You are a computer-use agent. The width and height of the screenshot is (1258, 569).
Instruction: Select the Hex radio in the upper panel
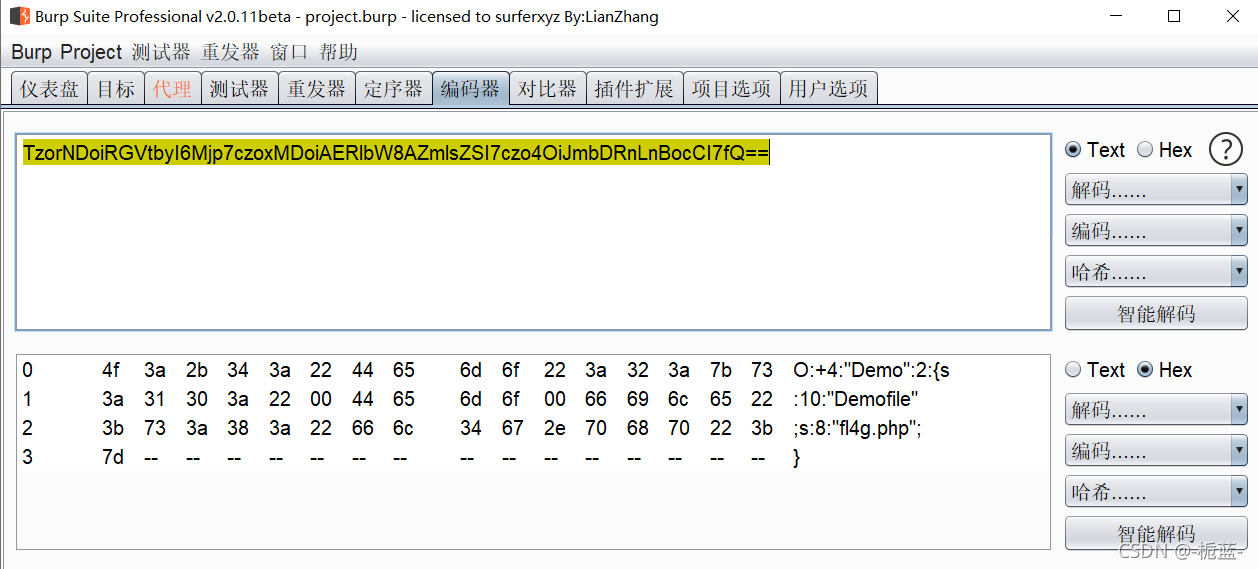click(x=1165, y=150)
